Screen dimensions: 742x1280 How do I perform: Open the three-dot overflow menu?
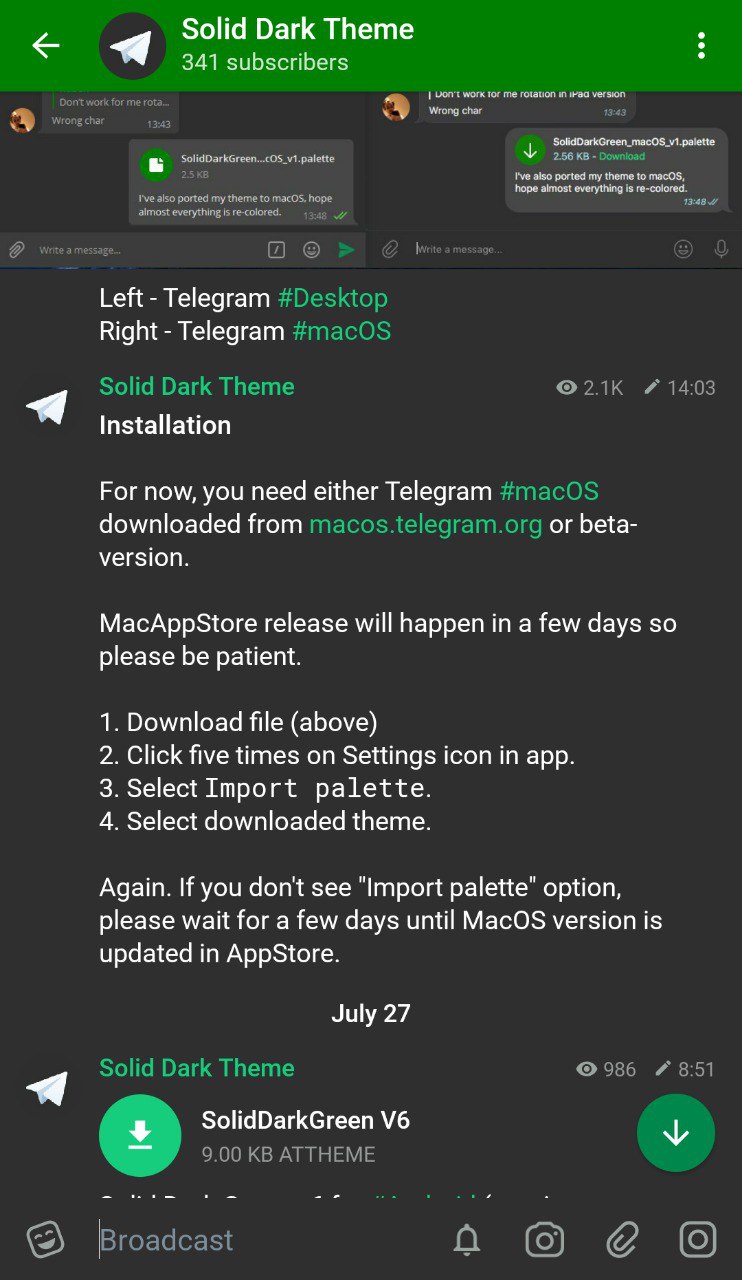point(701,46)
